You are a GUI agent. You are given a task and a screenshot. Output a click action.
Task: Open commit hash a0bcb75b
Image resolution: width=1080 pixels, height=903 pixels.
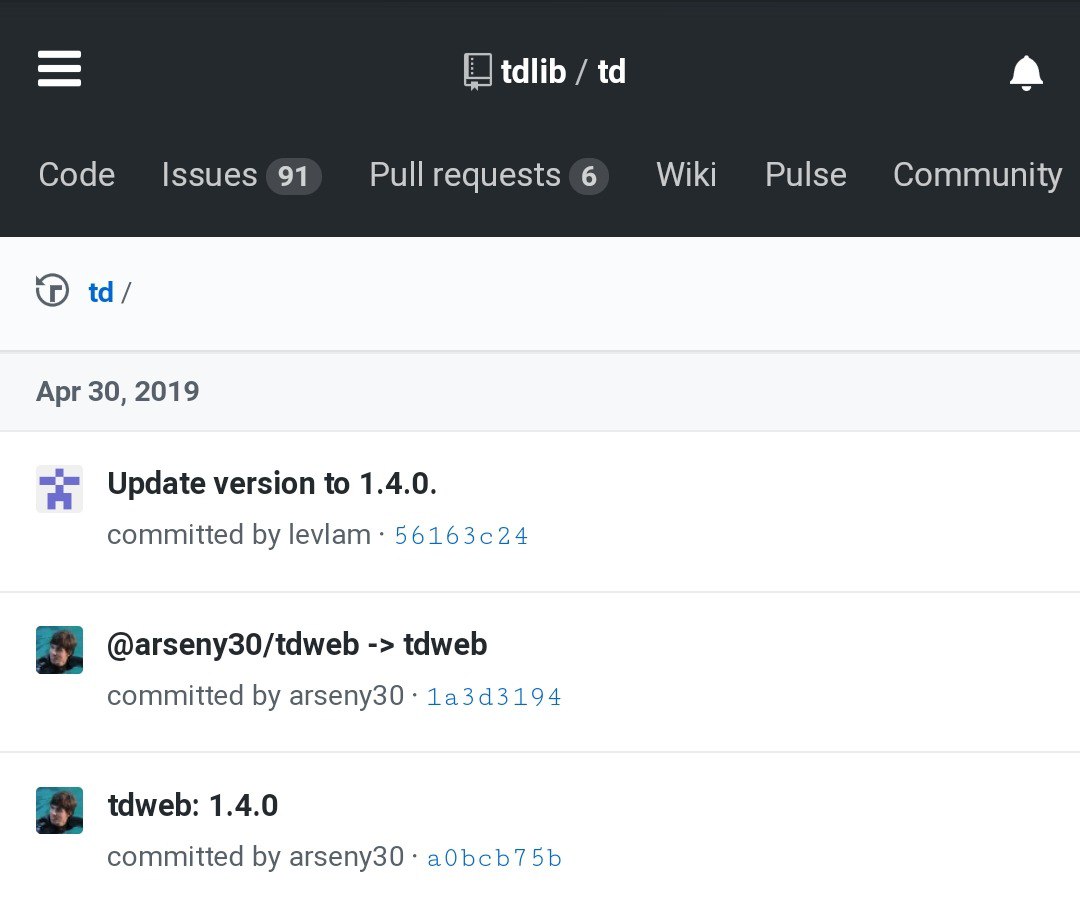(x=494, y=858)
